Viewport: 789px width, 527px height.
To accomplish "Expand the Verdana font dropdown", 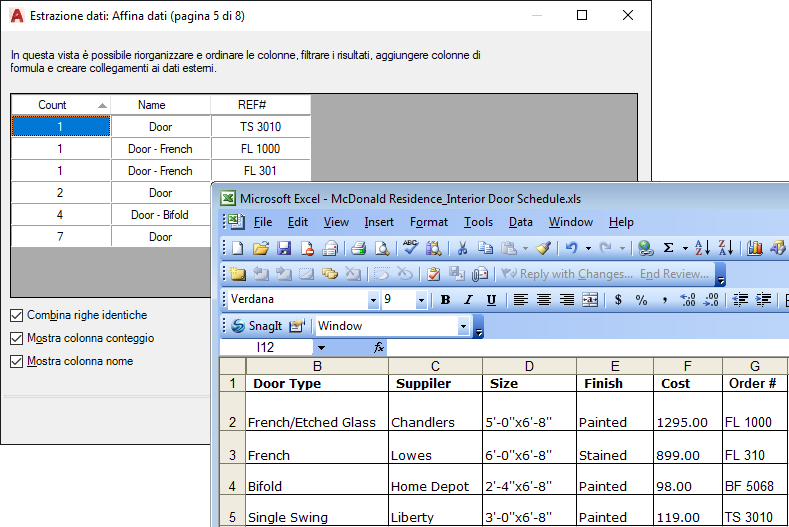I will [x=373, y=300].
